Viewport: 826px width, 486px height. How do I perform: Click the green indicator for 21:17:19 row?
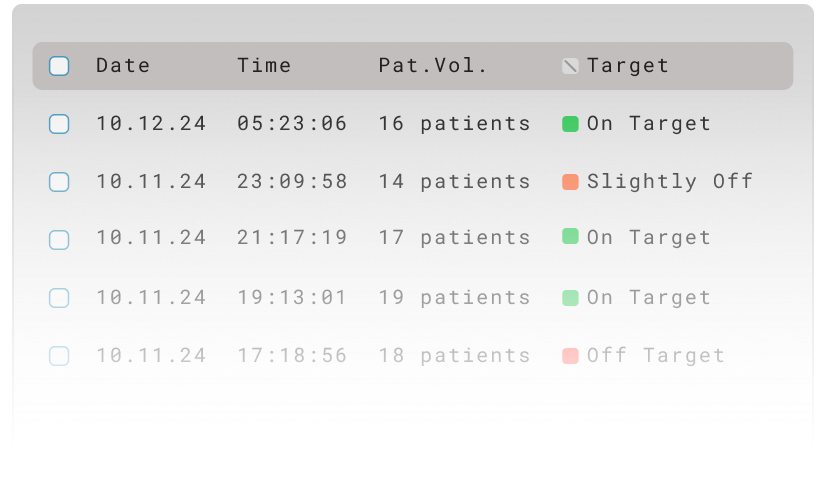point(570,236)
